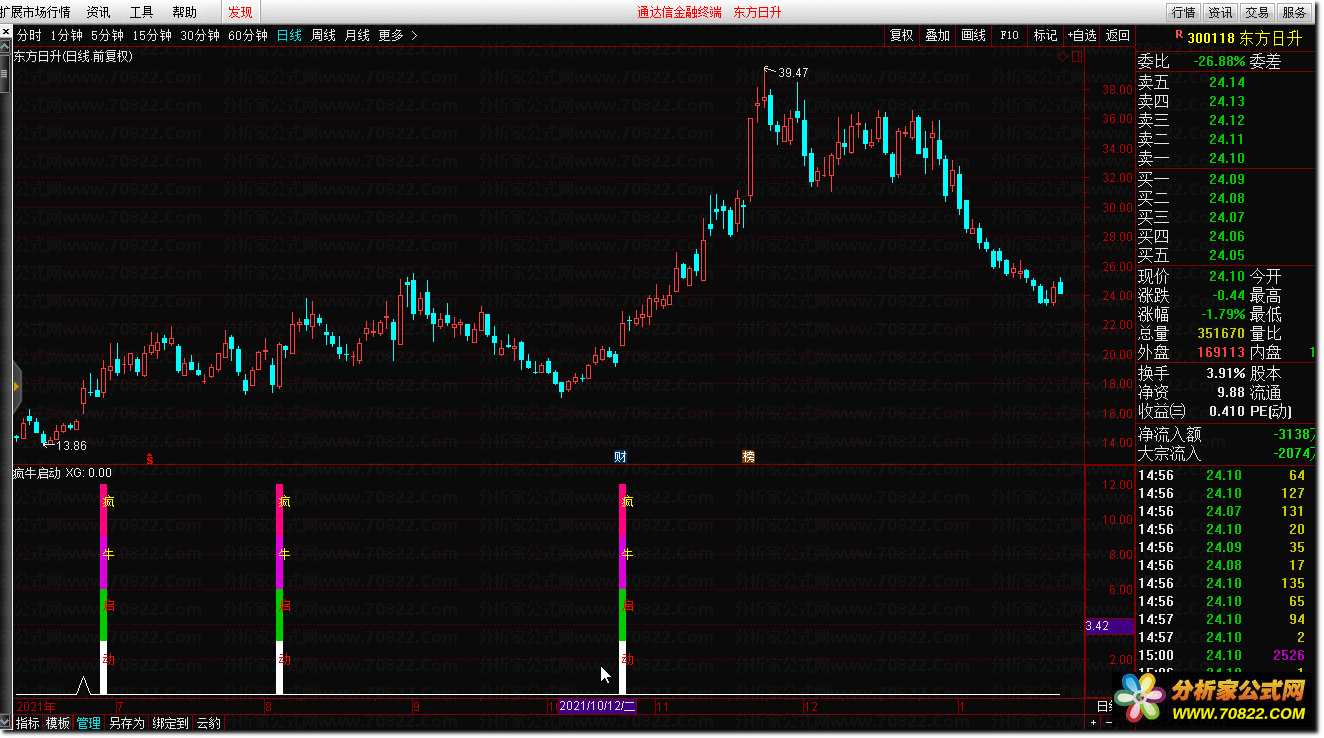Select the 30分钟 period

pyautogui.click(x=200, y=35)
